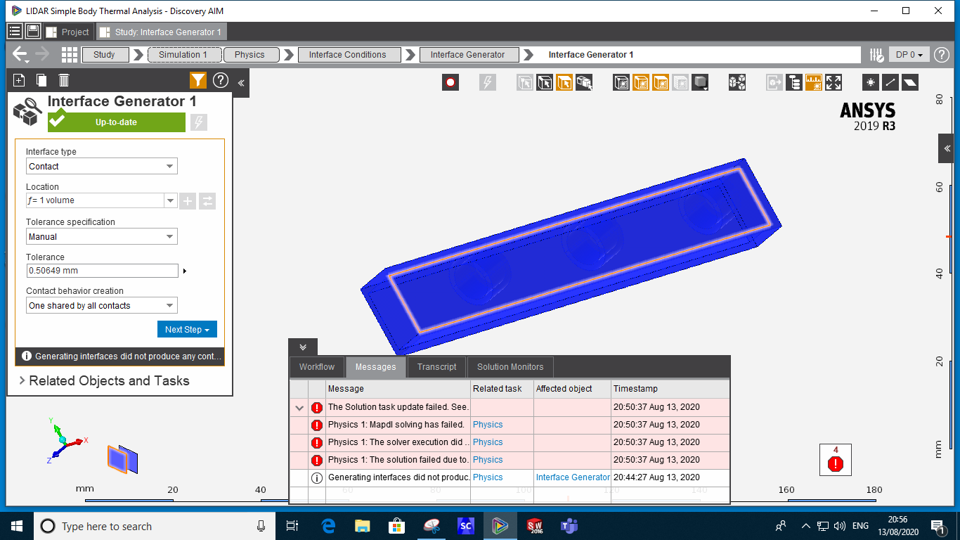Open File Explorer in taskbar

pyautogui.click(x=362, y=526)
